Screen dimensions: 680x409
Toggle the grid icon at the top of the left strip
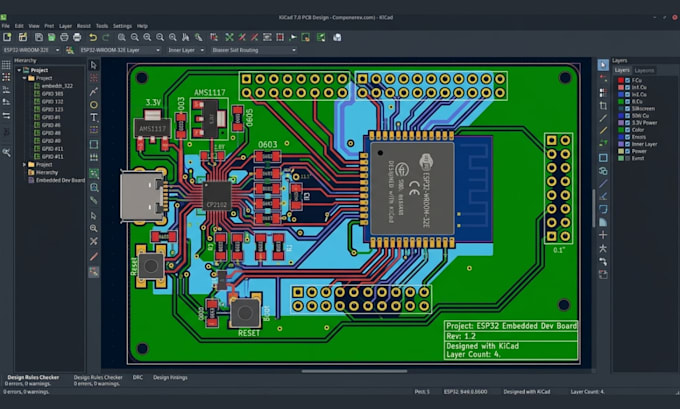click(6, 65)
